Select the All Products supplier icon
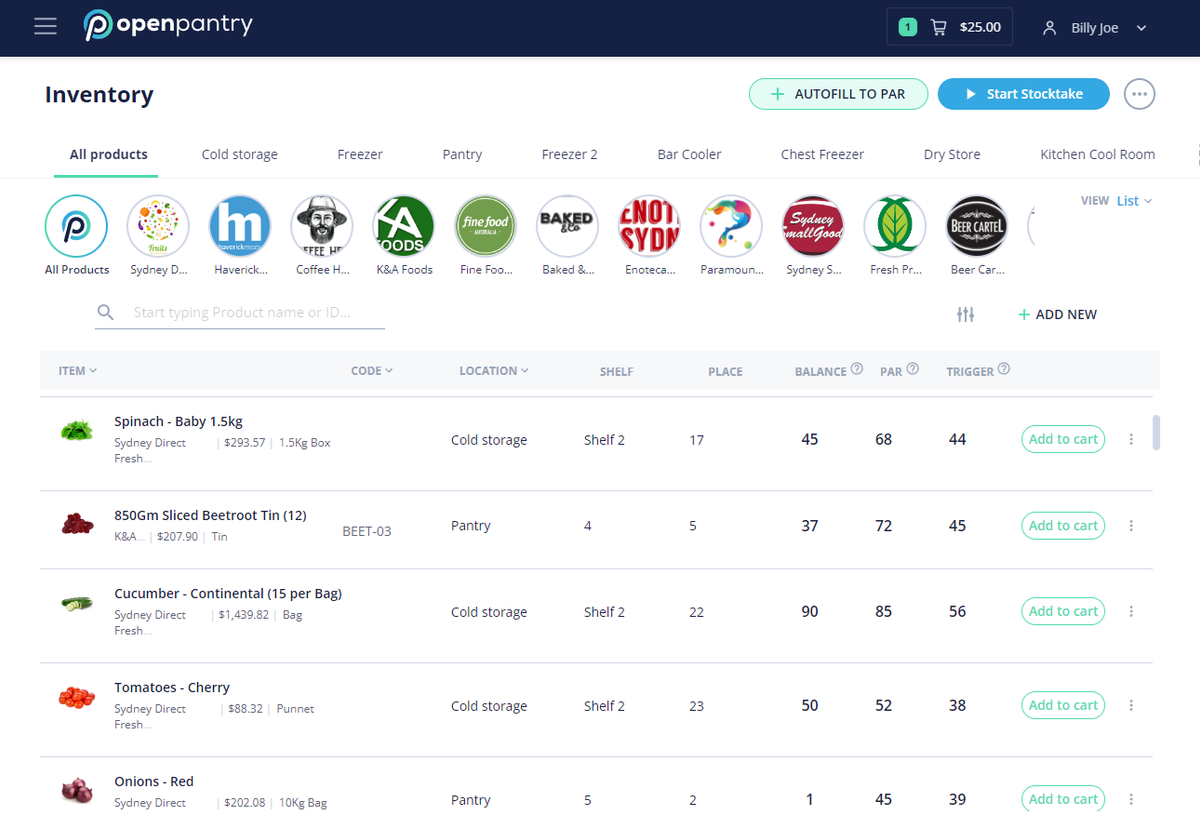This screenshot has height=815, width=1200. [x=77, y=227]
